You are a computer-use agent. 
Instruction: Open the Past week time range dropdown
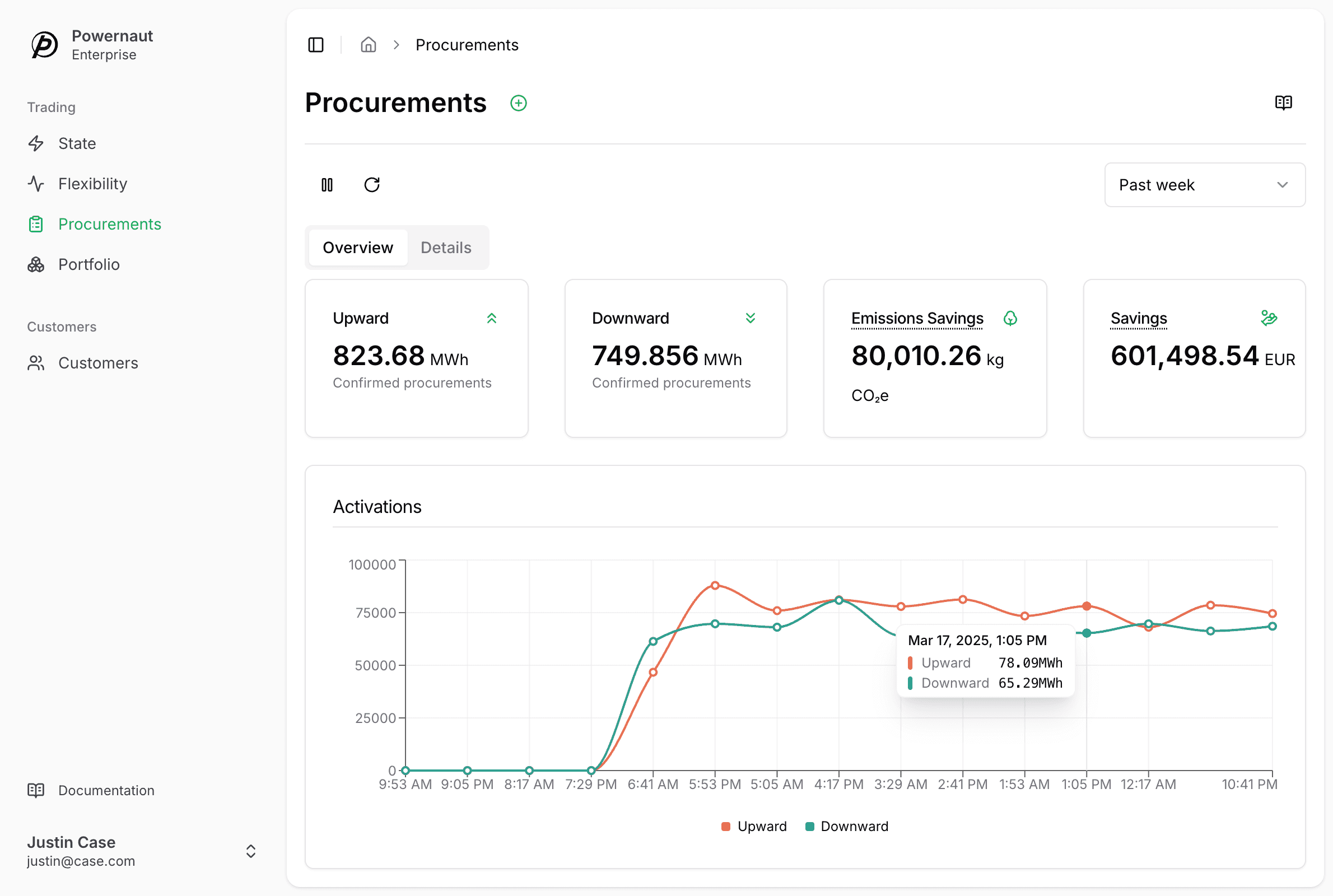(x=1204, y=185)
